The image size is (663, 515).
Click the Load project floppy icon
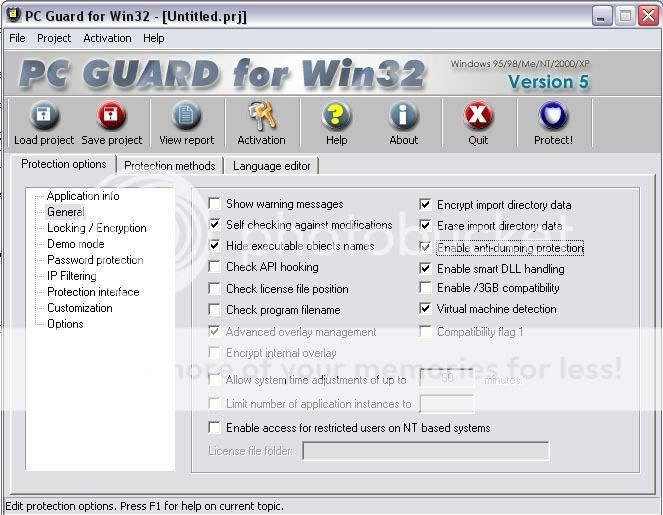point(44,115)
